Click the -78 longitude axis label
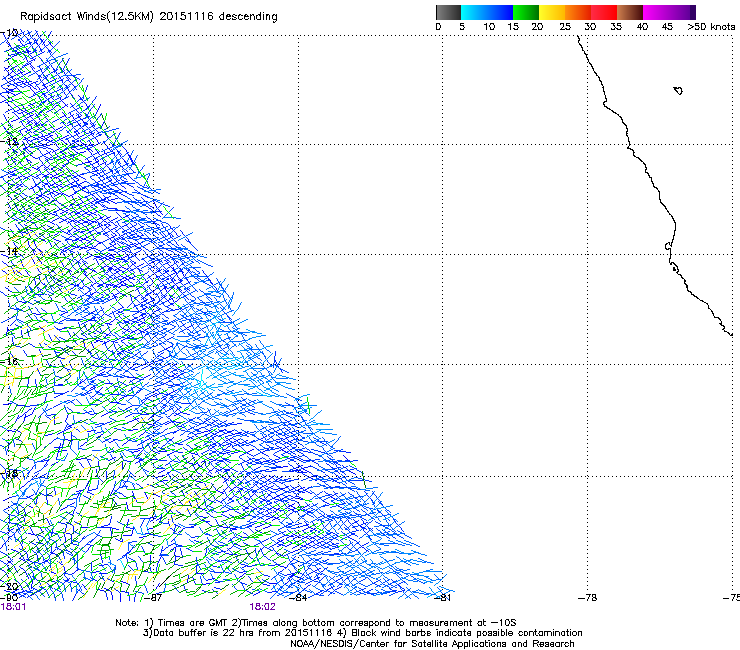Viewport: 740px width, 650px height. click(588, 598)
